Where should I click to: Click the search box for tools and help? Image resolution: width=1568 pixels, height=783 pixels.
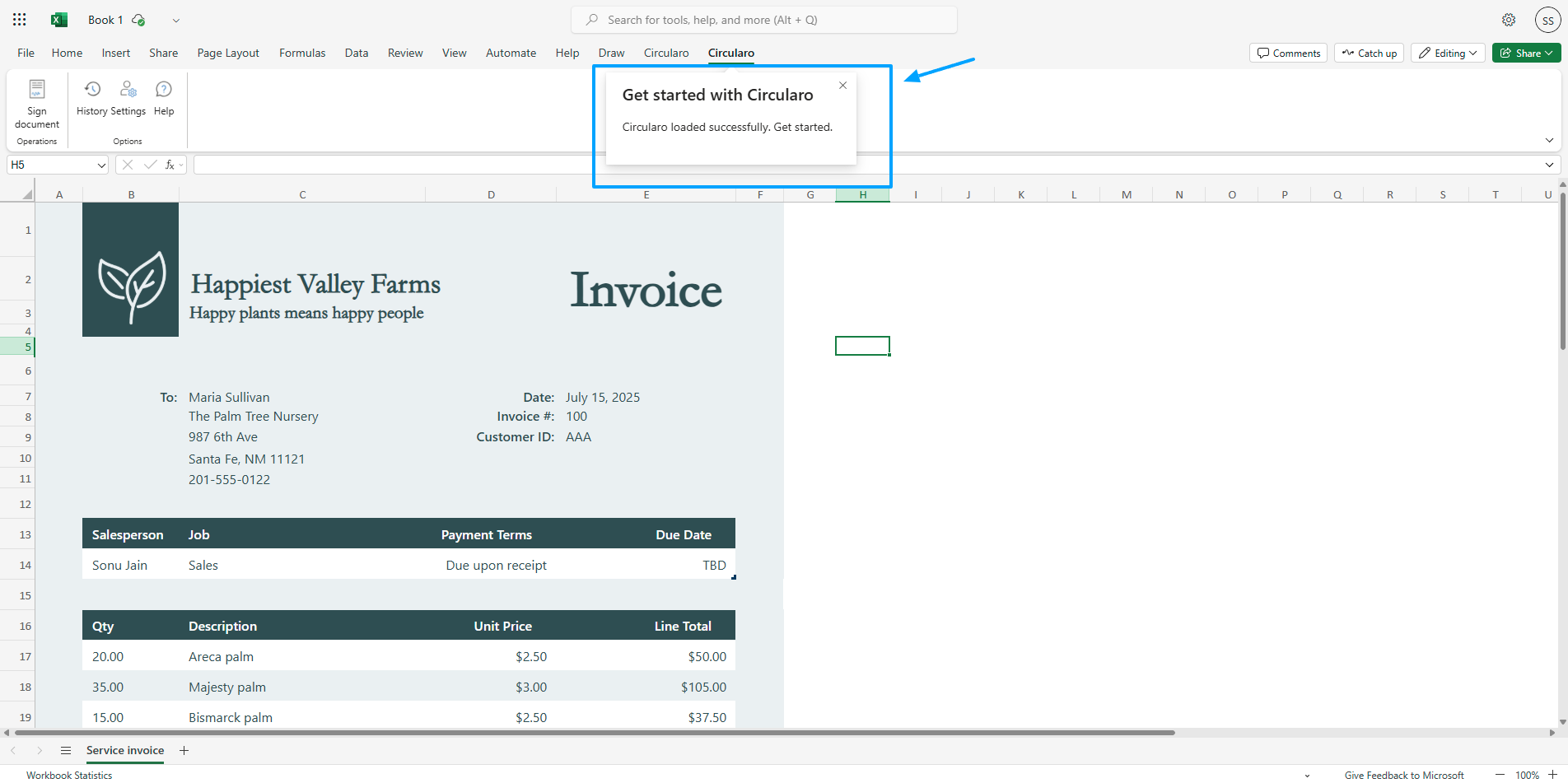[763, 20]
